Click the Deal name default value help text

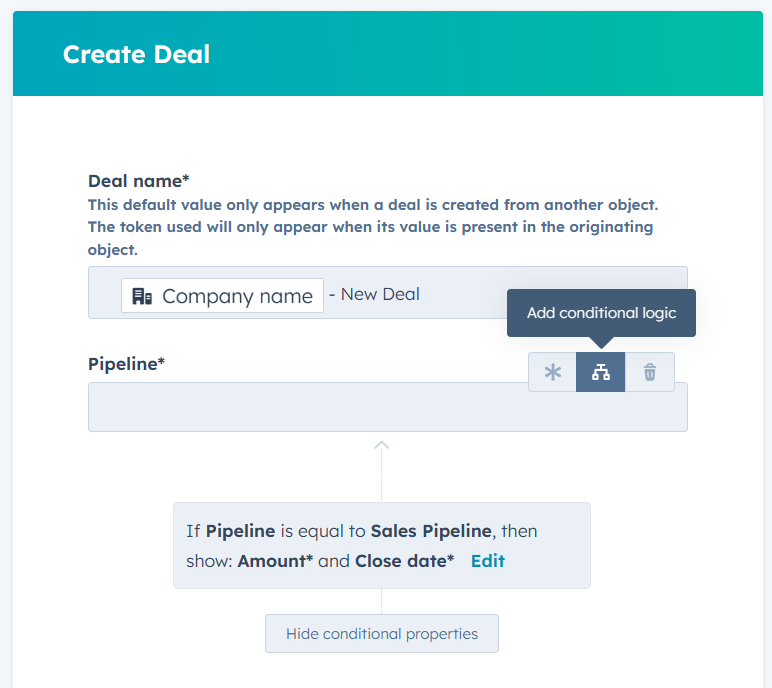372,227
